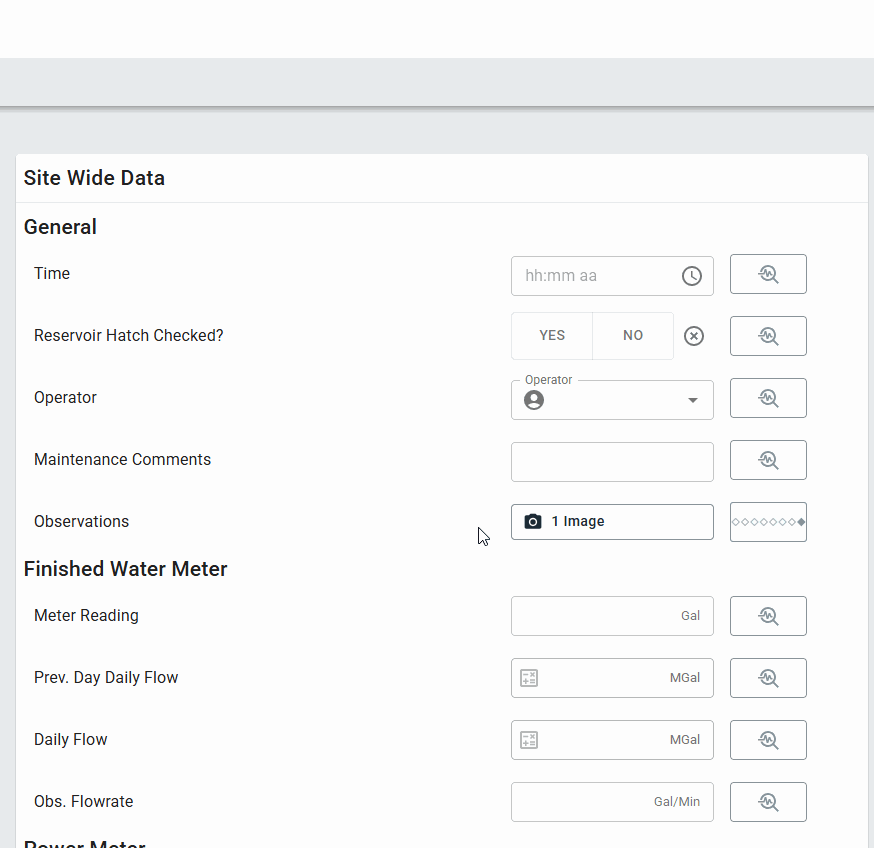Open trend analysis for Meter Reading
Viewport: 874px width, 848px height.
click(768, 616)
